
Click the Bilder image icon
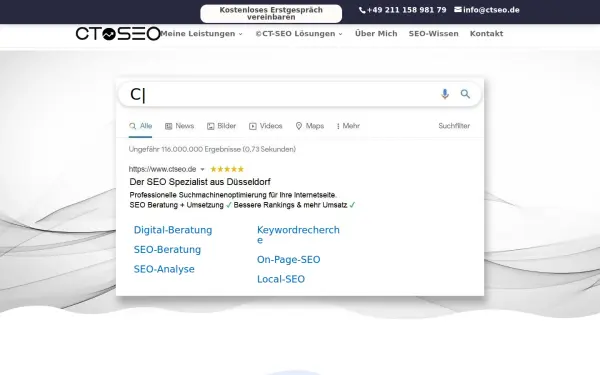[x=210, y=126]
